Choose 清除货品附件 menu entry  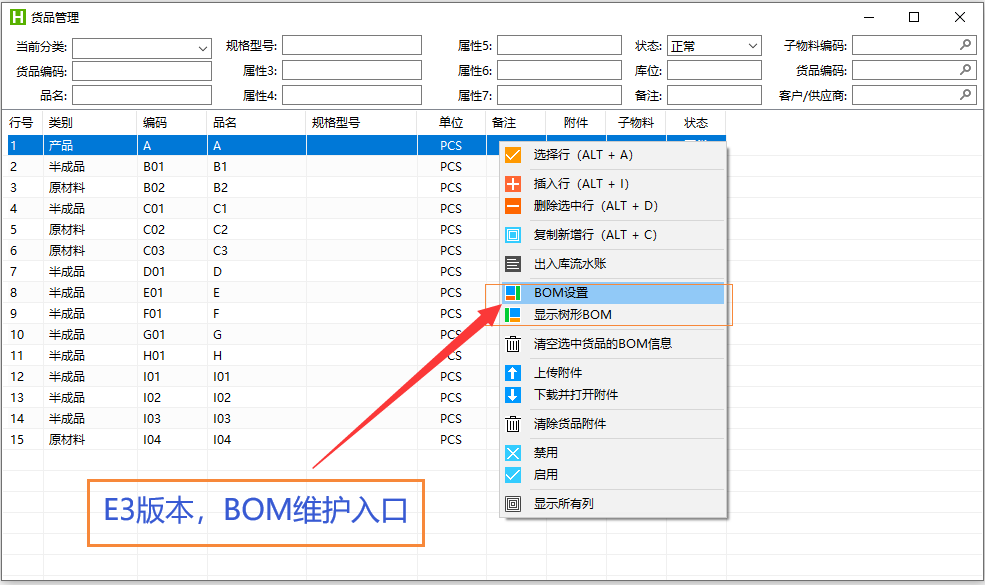point(612,424)
